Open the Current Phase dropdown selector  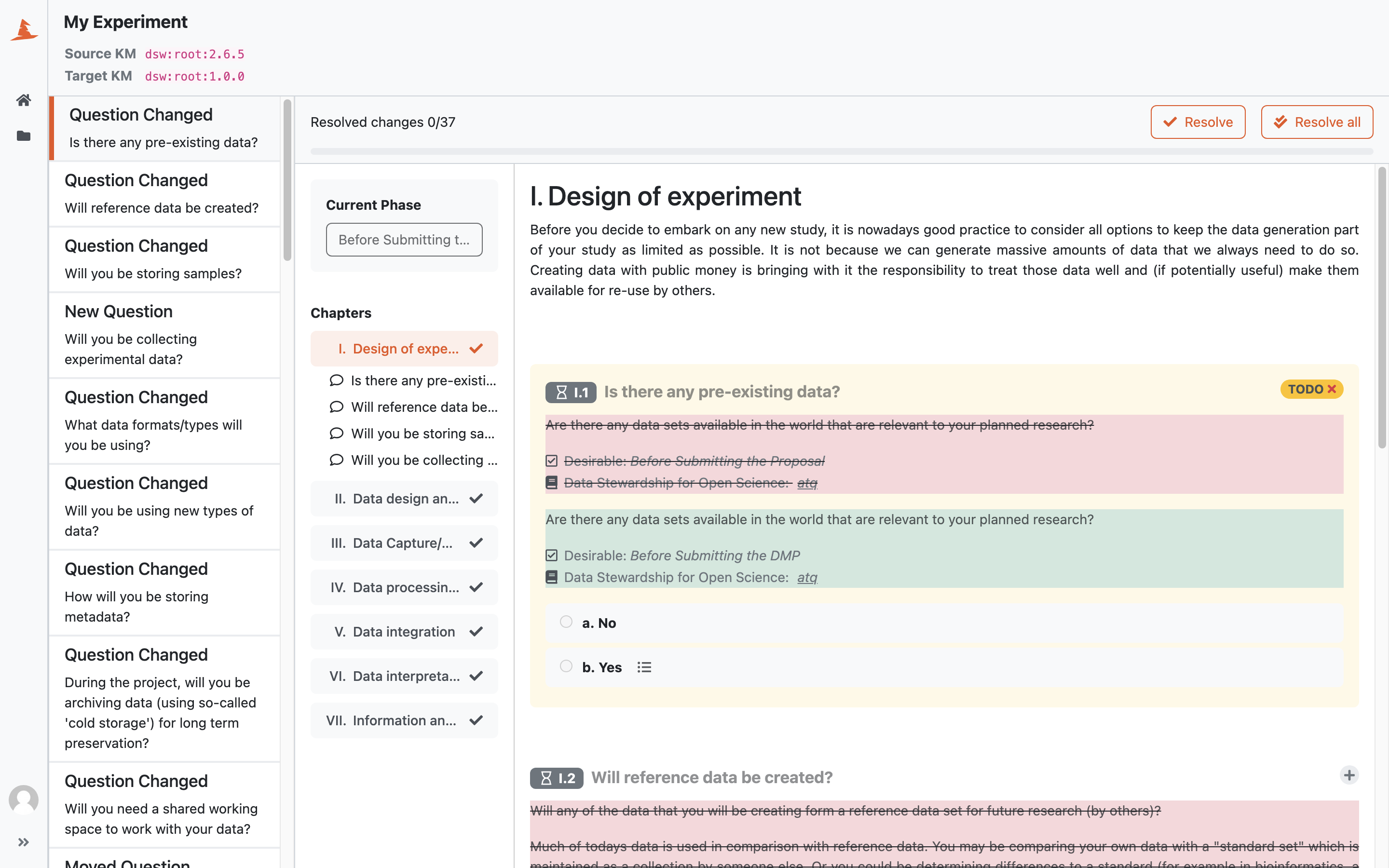coord(404,239)
